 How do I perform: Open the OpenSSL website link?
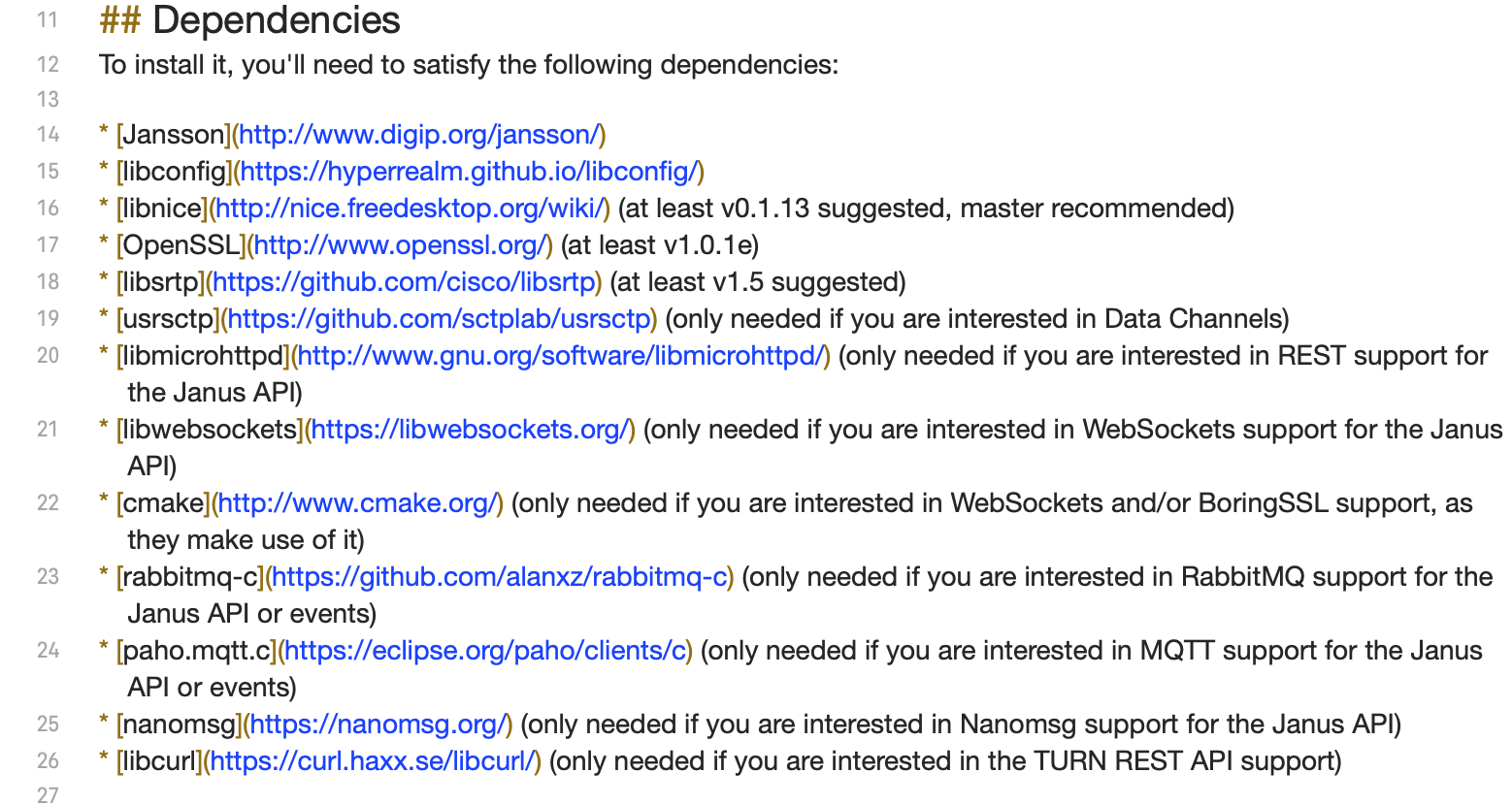click(x=400, y=245)
